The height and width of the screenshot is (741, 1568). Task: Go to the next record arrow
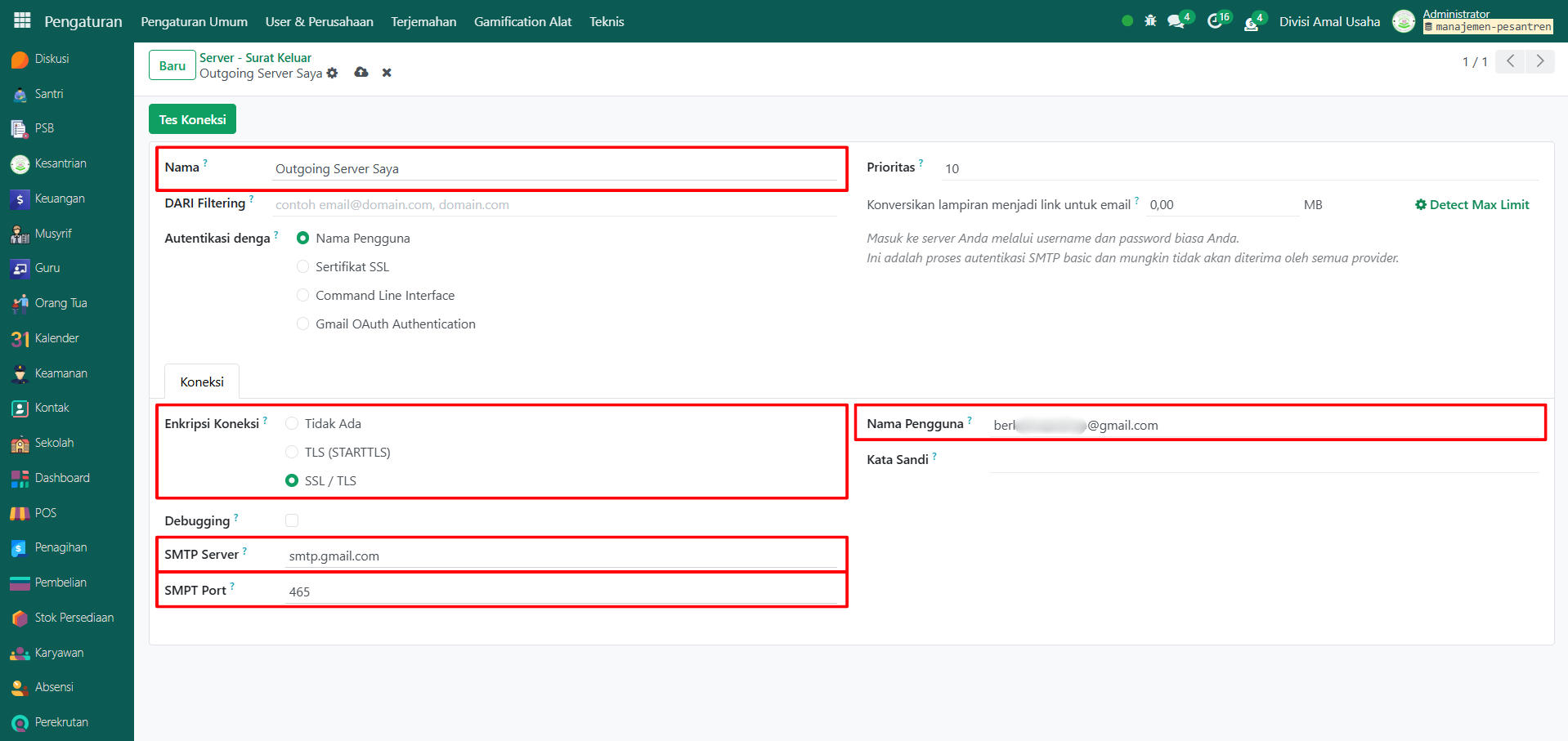1539,61
